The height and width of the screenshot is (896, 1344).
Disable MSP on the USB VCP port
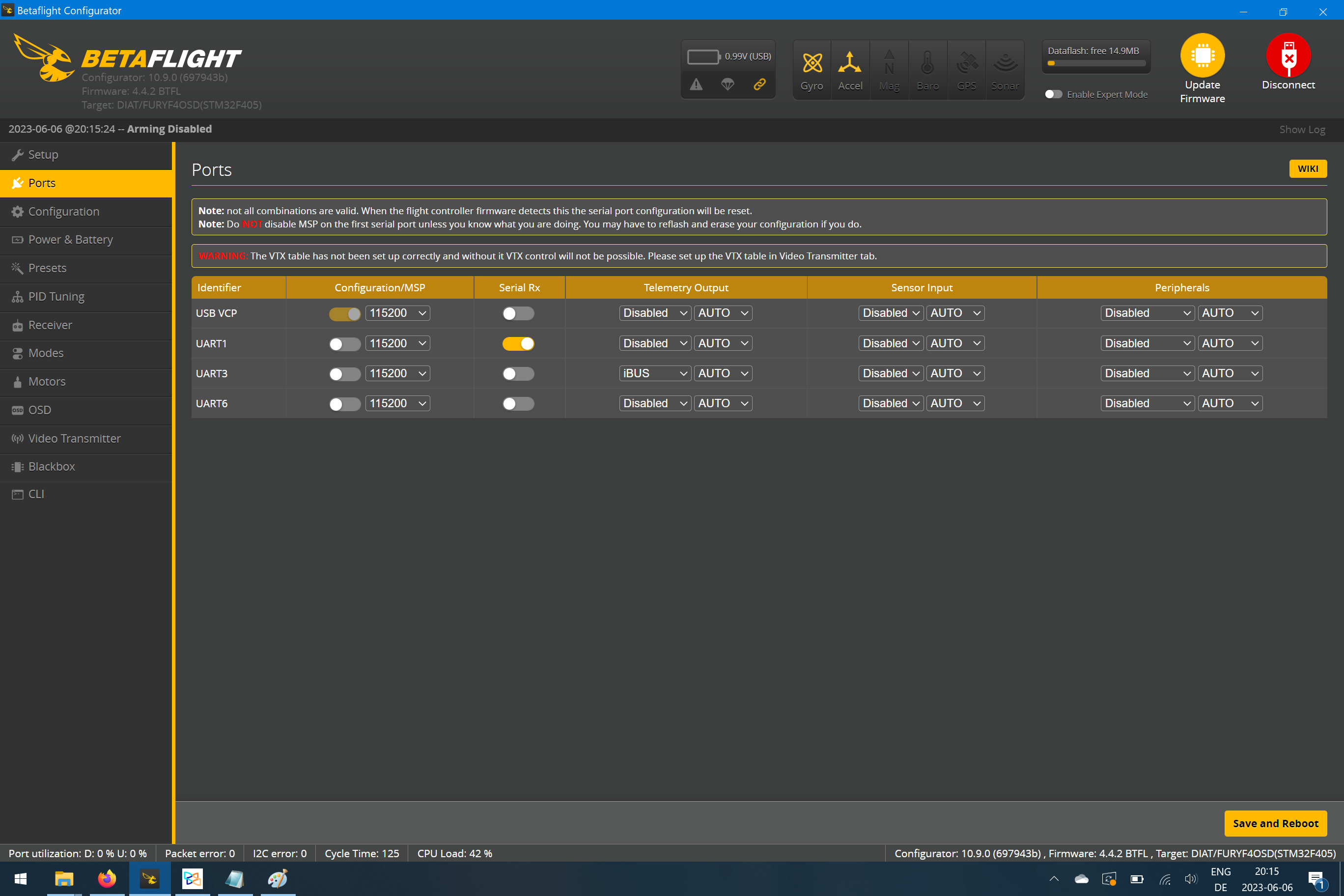click(x=344, y=313)
